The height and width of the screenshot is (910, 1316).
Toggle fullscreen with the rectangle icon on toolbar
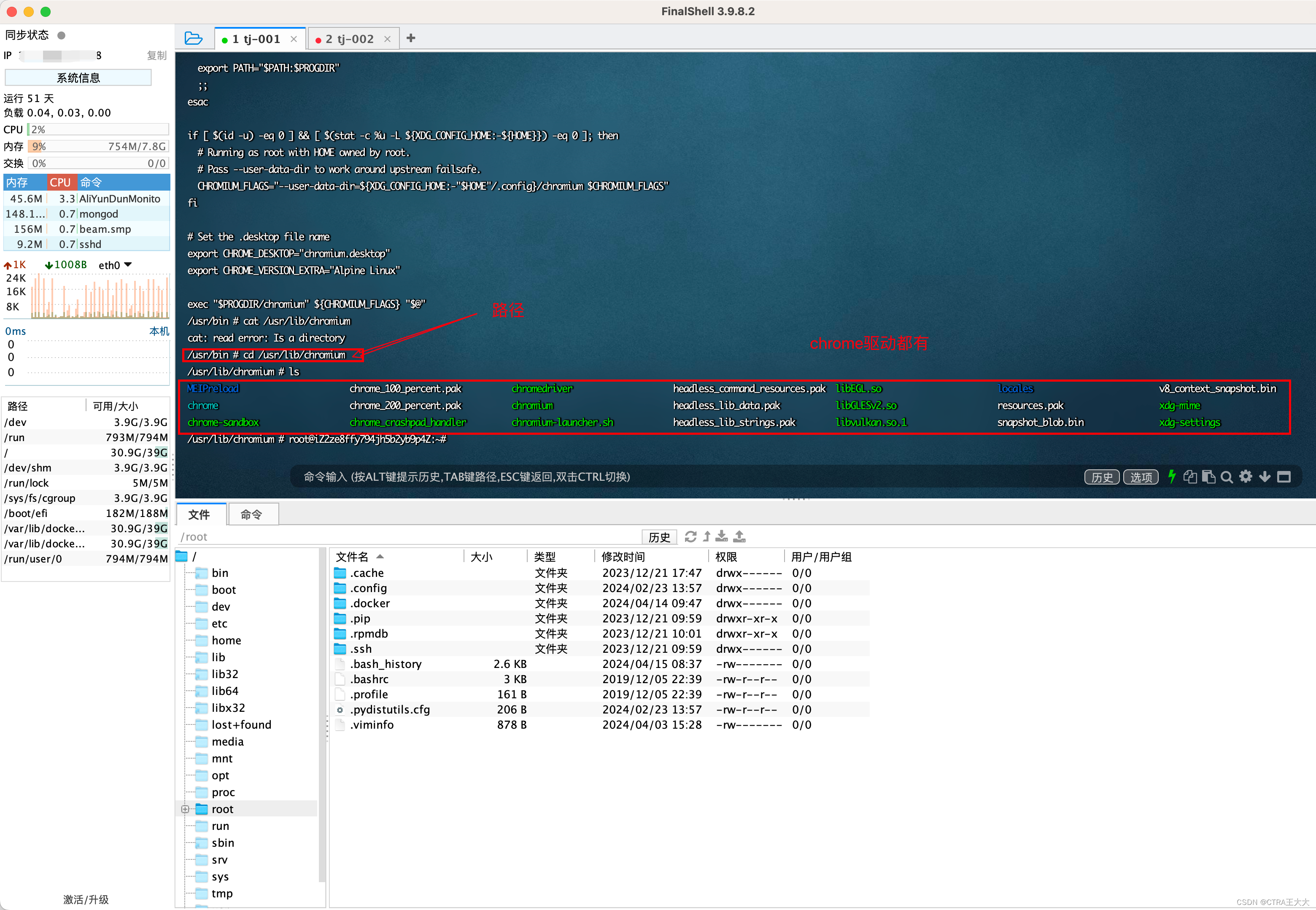click(x=1284, y=477)
